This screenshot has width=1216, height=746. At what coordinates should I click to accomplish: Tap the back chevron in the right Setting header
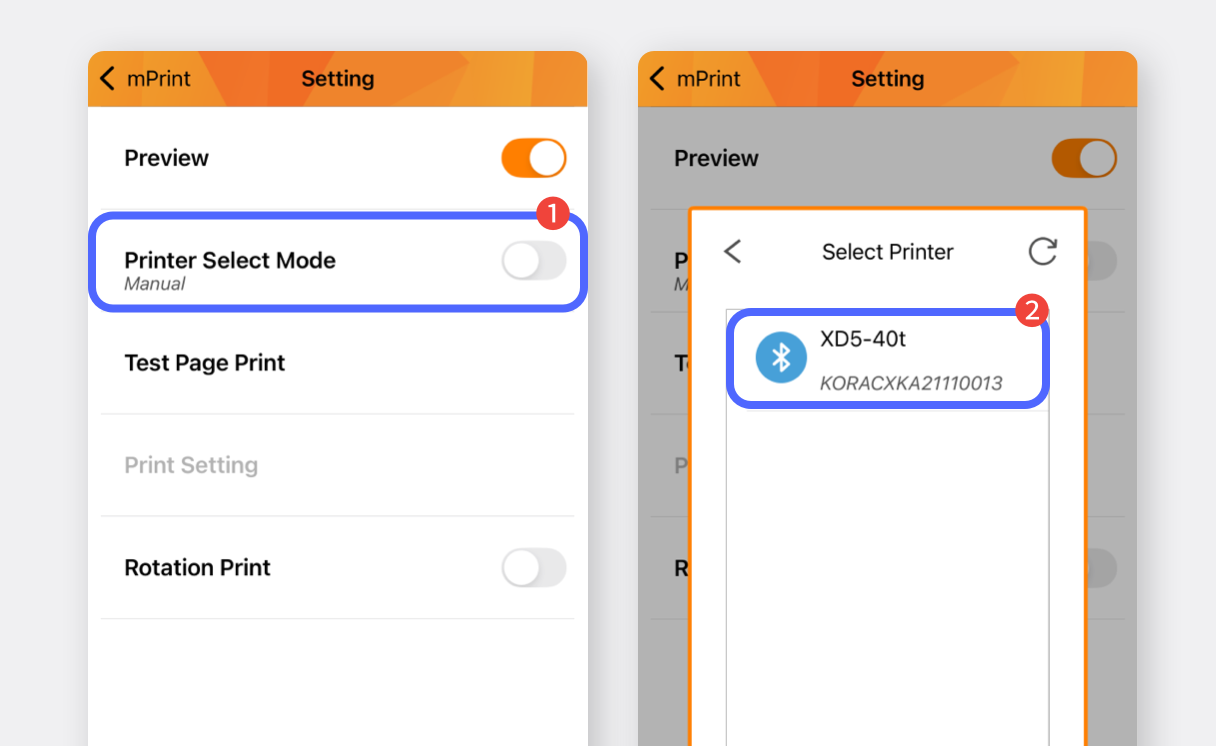pos(657,79)
